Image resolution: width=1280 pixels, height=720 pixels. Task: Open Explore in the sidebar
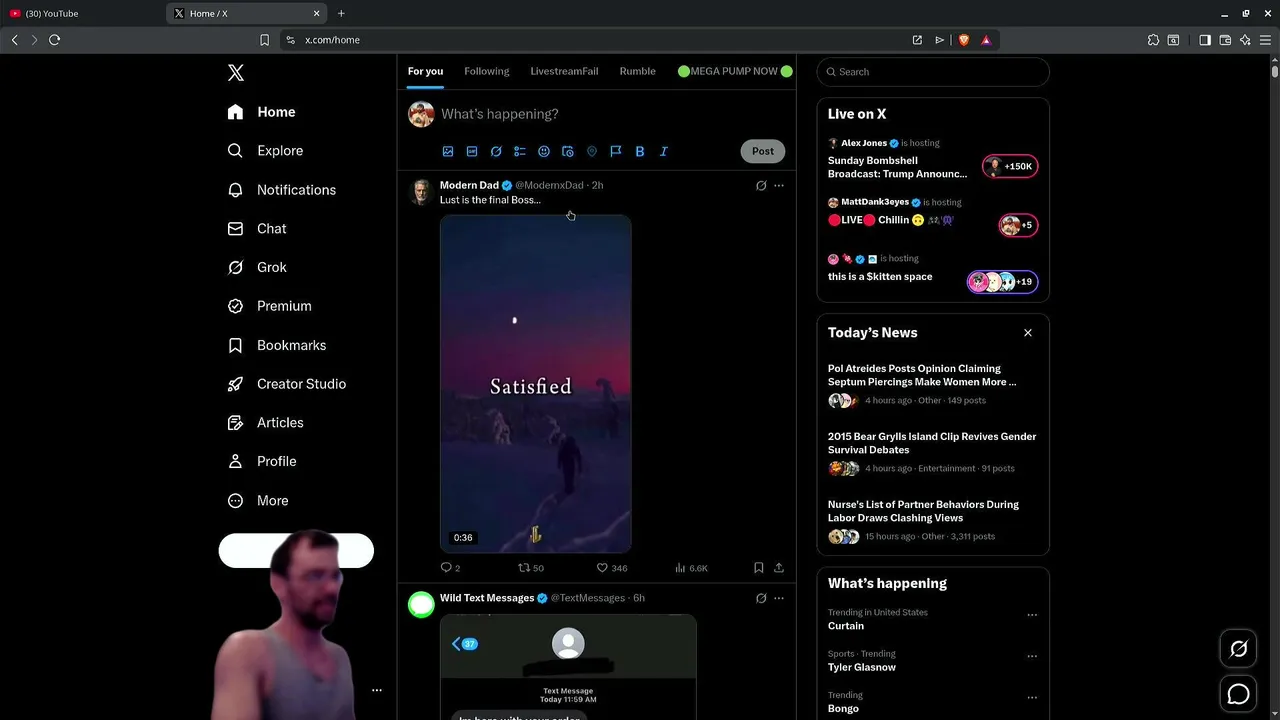[x=265, y=151]
